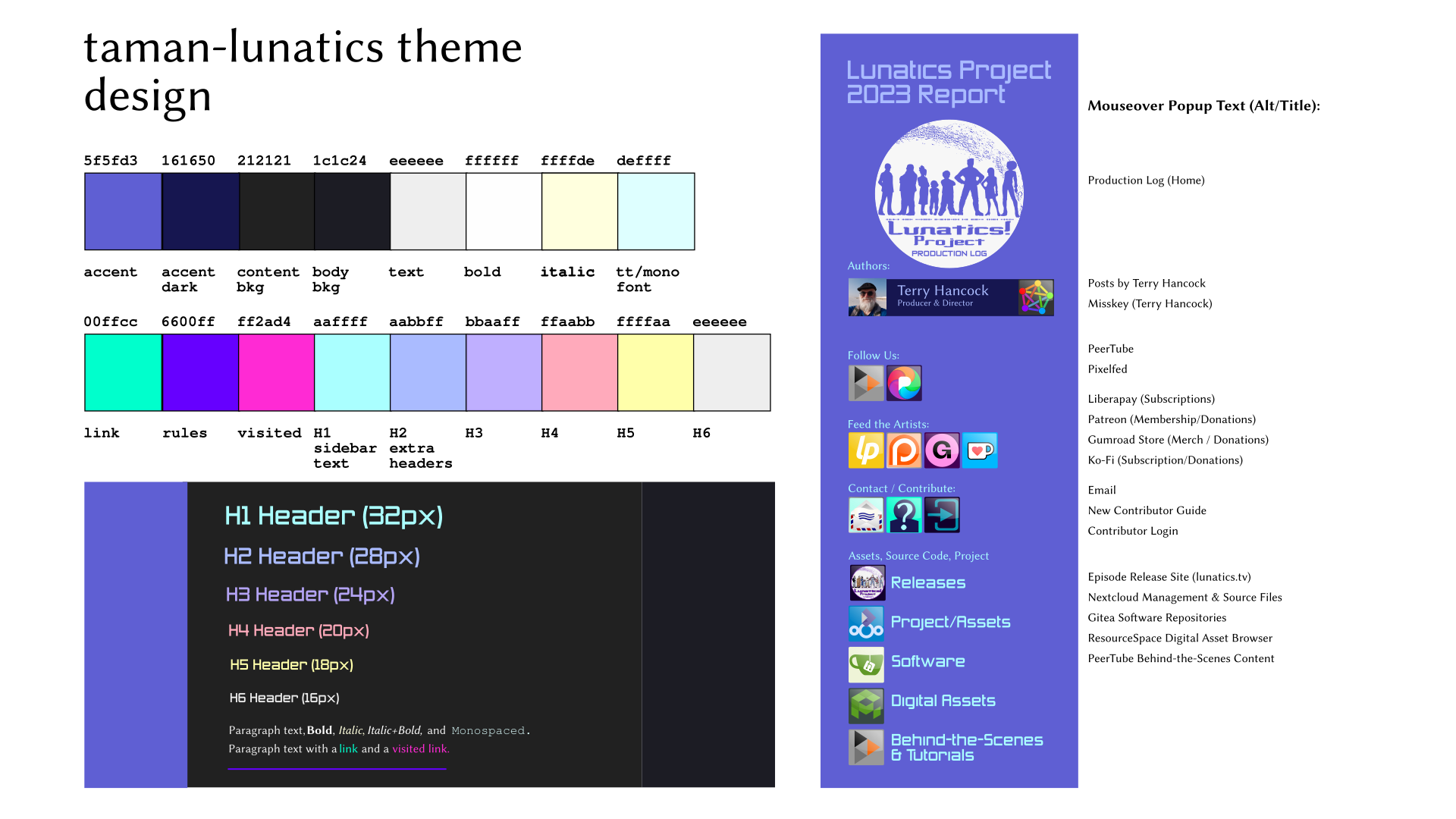
Task: Click the Gitea cup icon beside Software
Action: point(866,664)
